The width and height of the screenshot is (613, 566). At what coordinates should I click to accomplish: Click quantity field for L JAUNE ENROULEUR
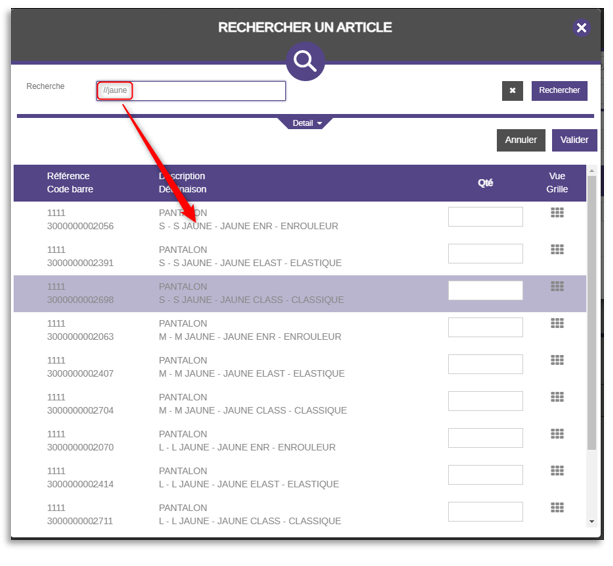point(485,438)
